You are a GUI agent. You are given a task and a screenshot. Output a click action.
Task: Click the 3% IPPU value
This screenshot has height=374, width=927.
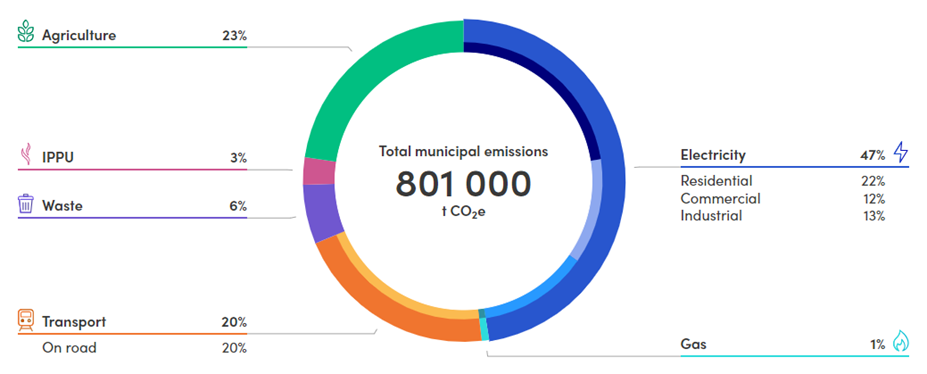238,158
